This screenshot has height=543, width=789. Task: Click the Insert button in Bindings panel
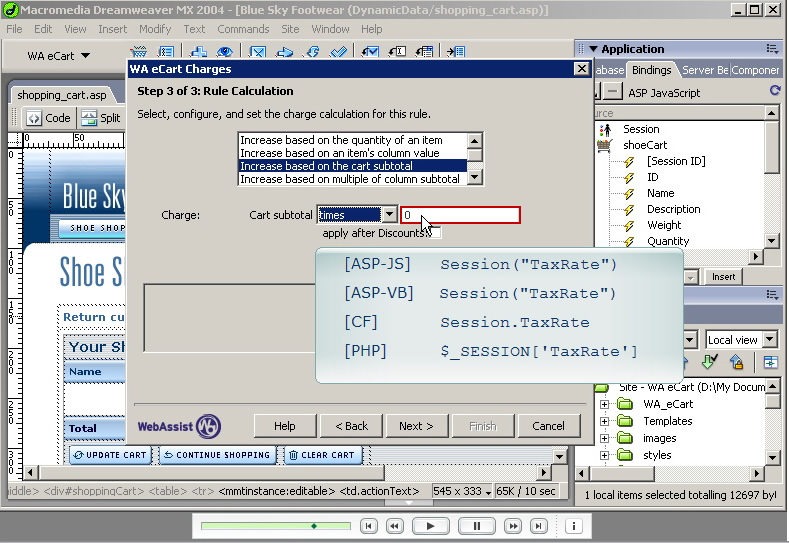[x=723, y=277]
